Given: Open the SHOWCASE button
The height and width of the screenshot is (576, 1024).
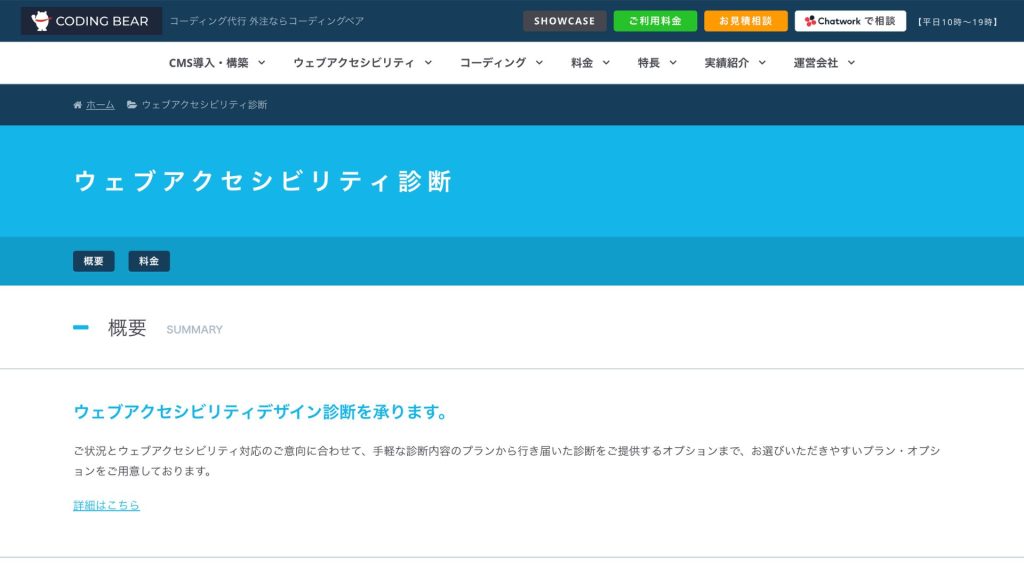Looking at the screenshot, I should point(564,21).
